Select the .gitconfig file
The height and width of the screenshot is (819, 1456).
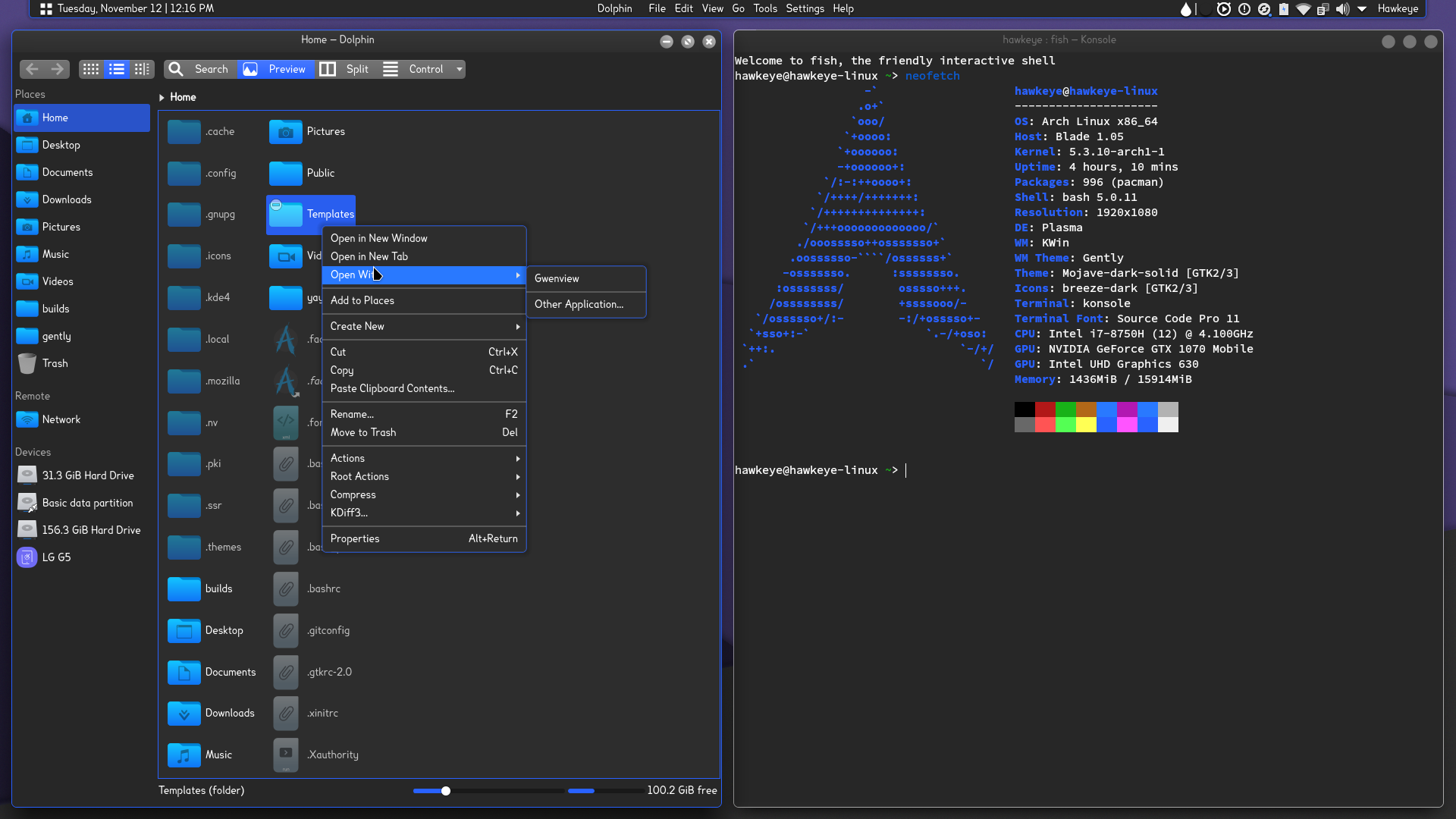[312, 630]
